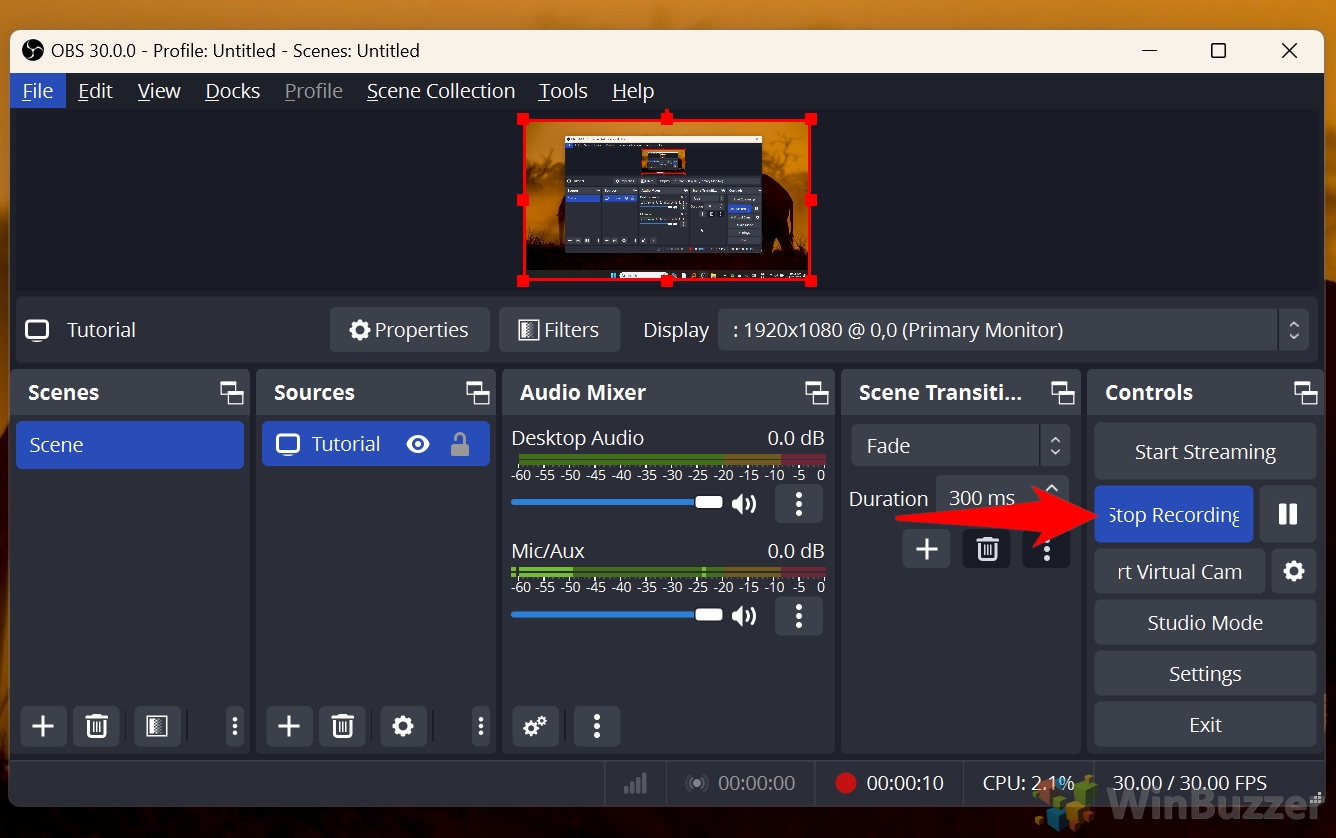The image size is (1336, 838).
Task: Mute Desktop Audio speaker icon
Action: pos(744,503)
